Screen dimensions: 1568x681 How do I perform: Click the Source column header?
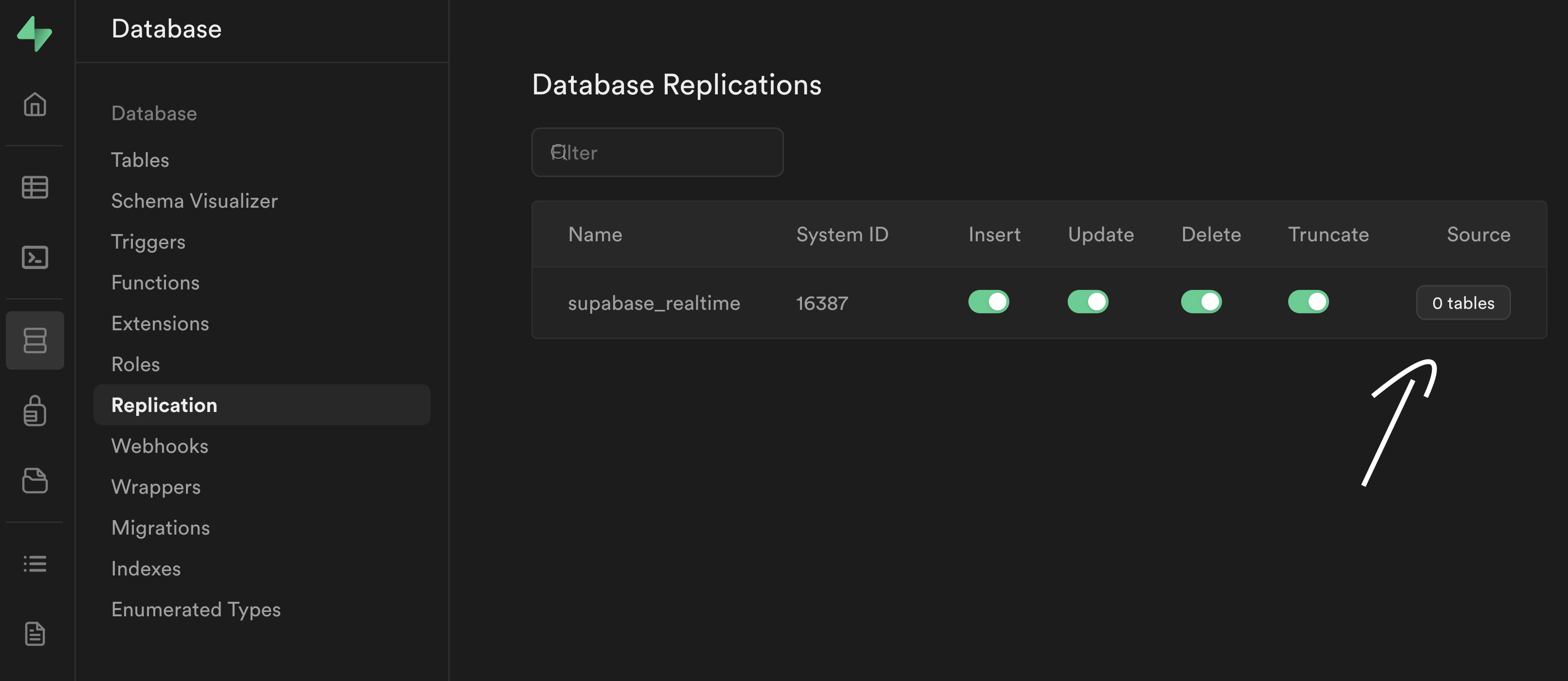[x=1478, y=234]
